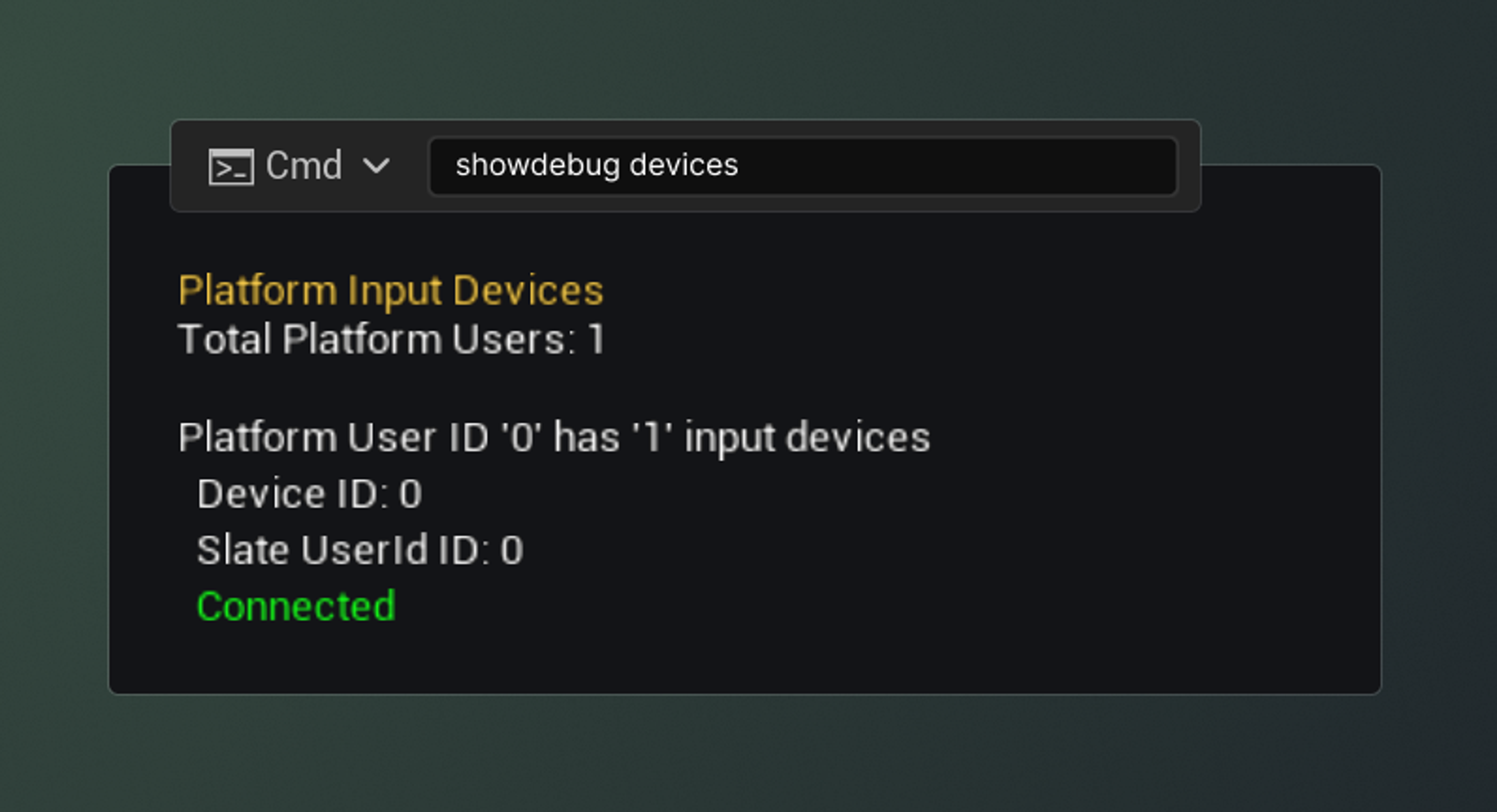This screenshot has height=812, width=1497.
Task: Click the green "Connected" status text
Action: click(x=296, y=606)
